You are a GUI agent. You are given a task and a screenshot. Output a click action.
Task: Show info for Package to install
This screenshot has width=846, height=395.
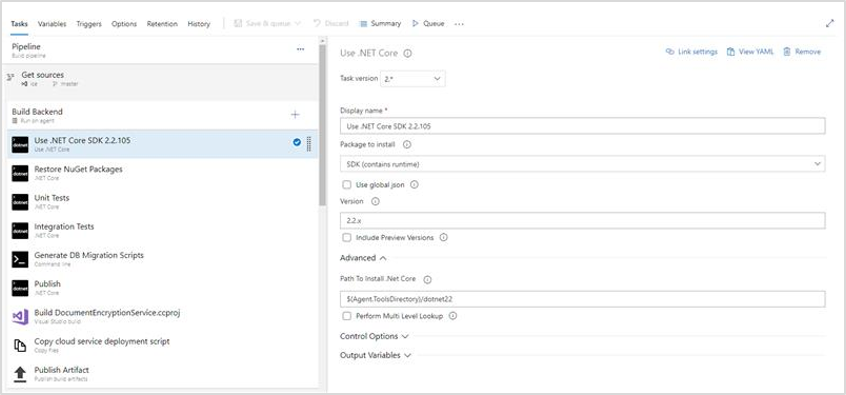point(407,145)
